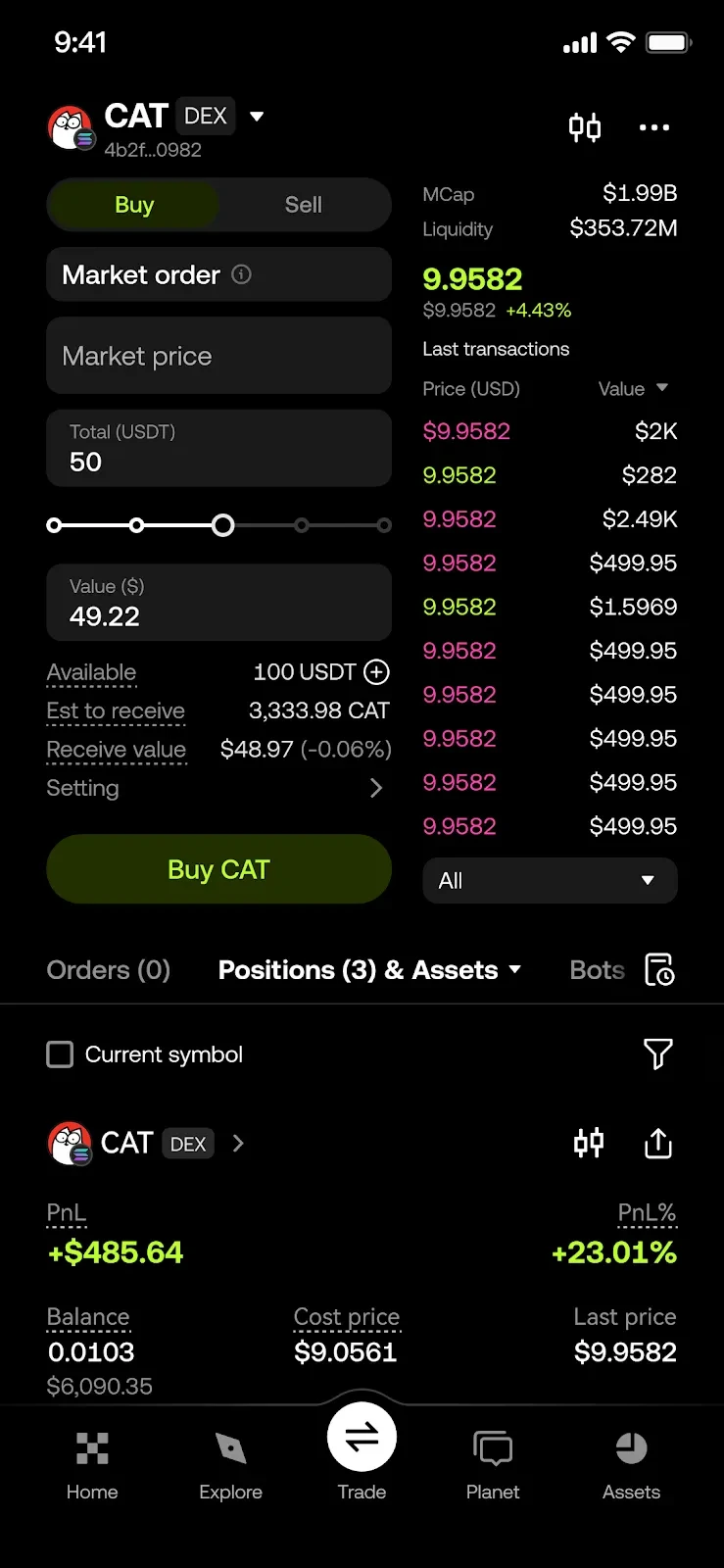
Task: Open the All transactions filter dropdown
Action: [x=550, y=880]
